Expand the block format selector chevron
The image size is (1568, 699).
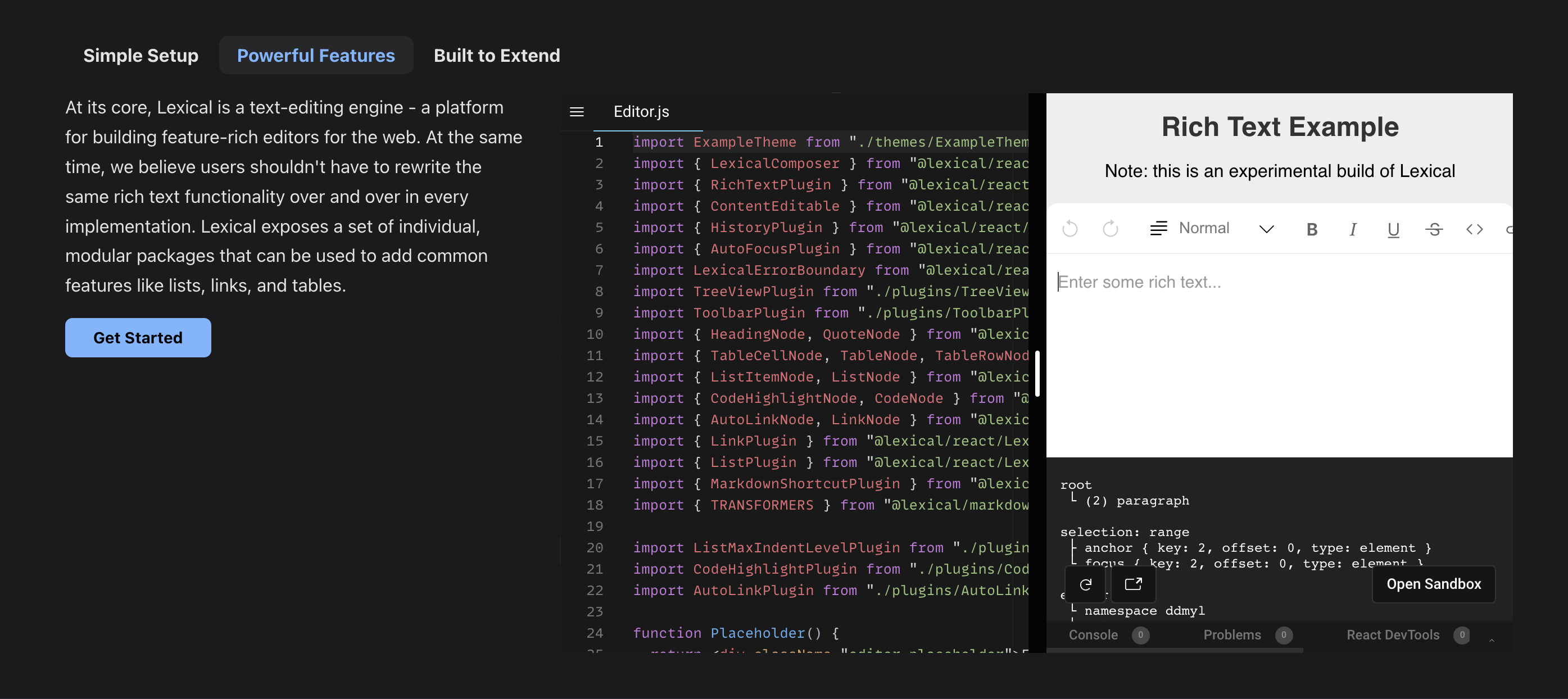tap(1267, 229)
